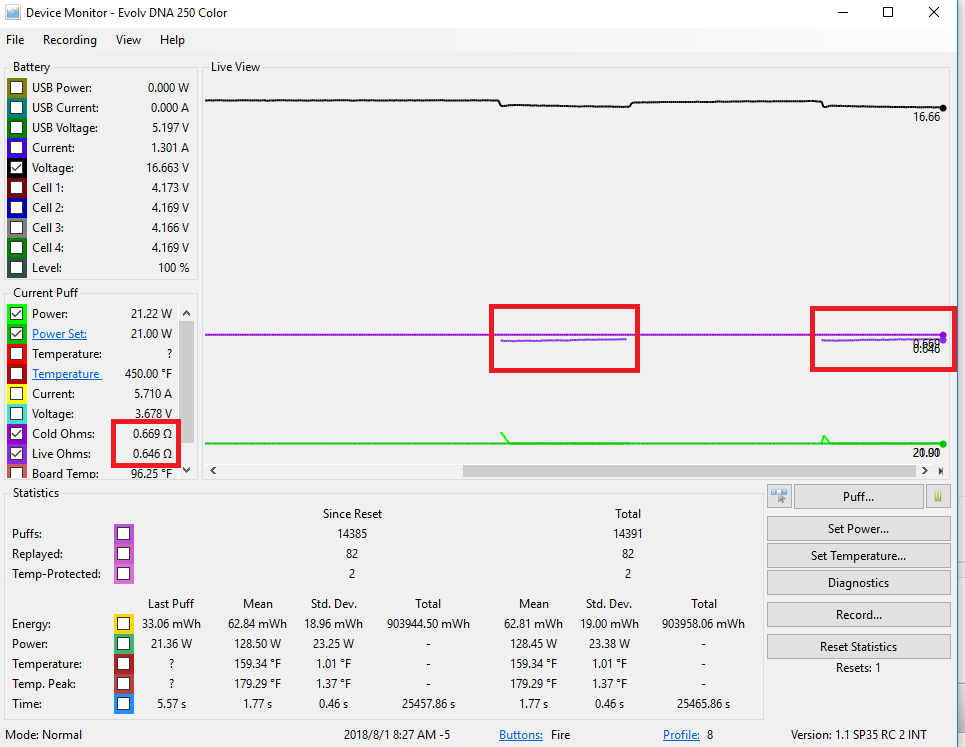Click the Live View scroll left arrow
Screen dimensions: 965x747
(x=210, y=471)
